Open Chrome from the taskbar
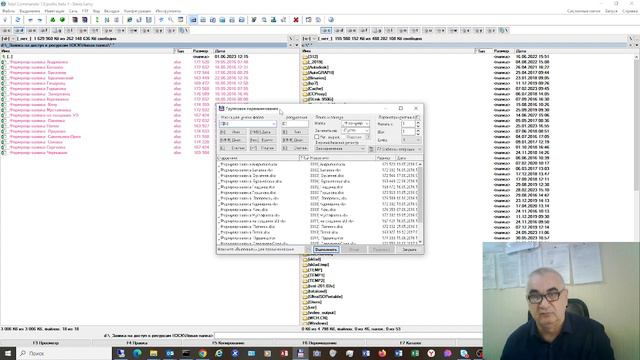Viewport: 640px width, 360px height. [202, 353]
